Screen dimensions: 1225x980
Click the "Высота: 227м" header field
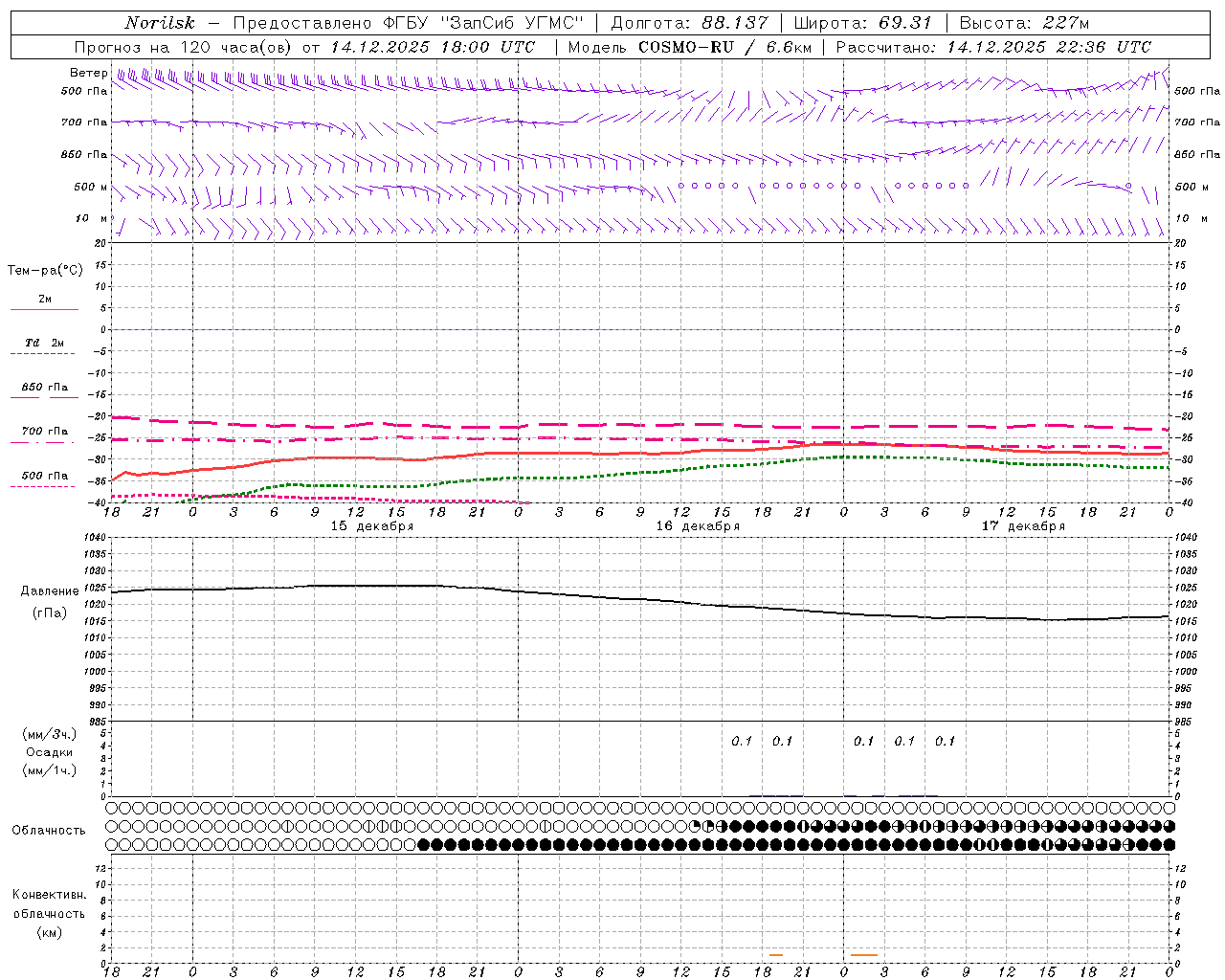[1024, 23]
